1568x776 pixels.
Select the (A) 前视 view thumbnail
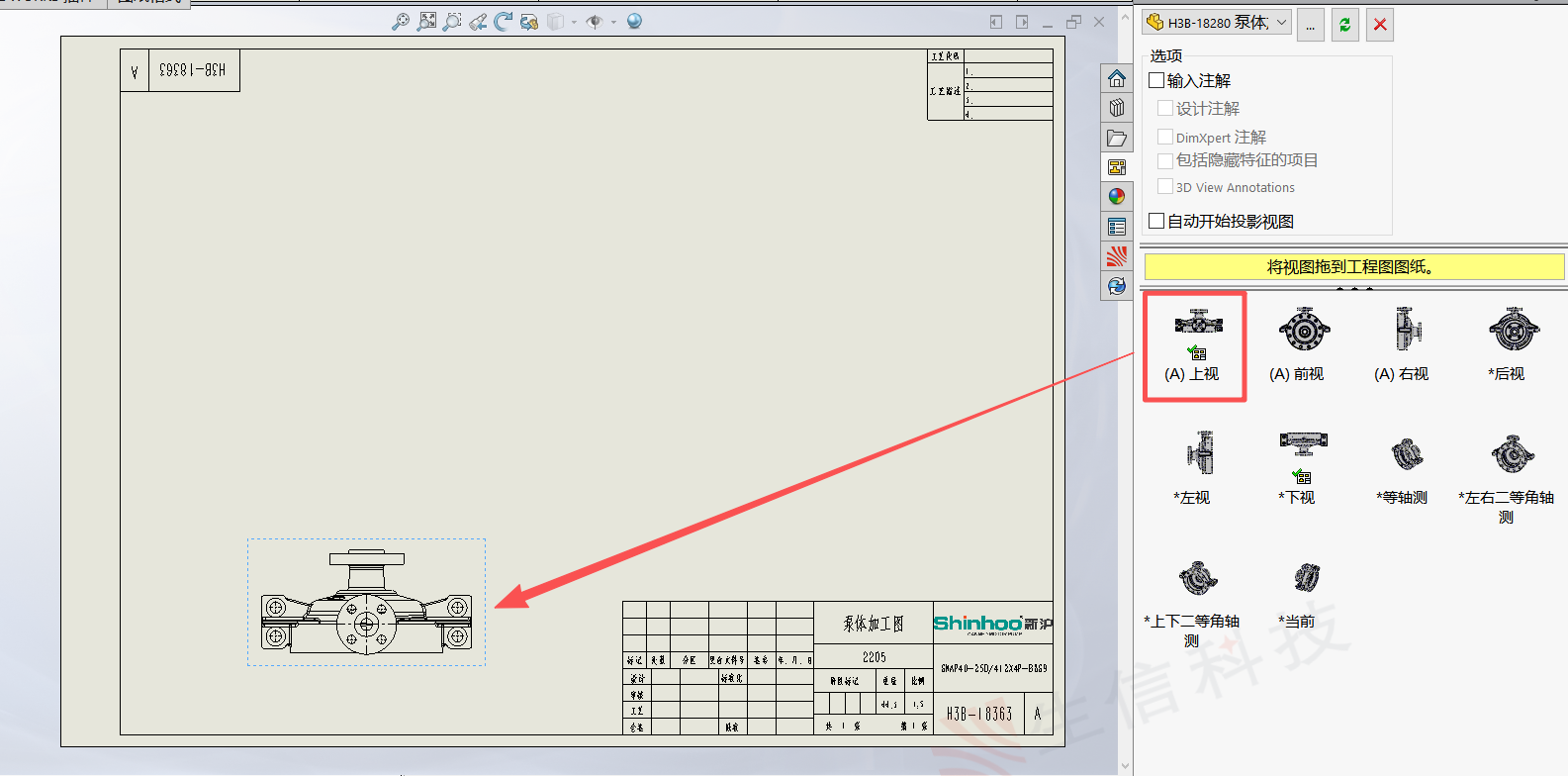click(x=1297, y=344)
